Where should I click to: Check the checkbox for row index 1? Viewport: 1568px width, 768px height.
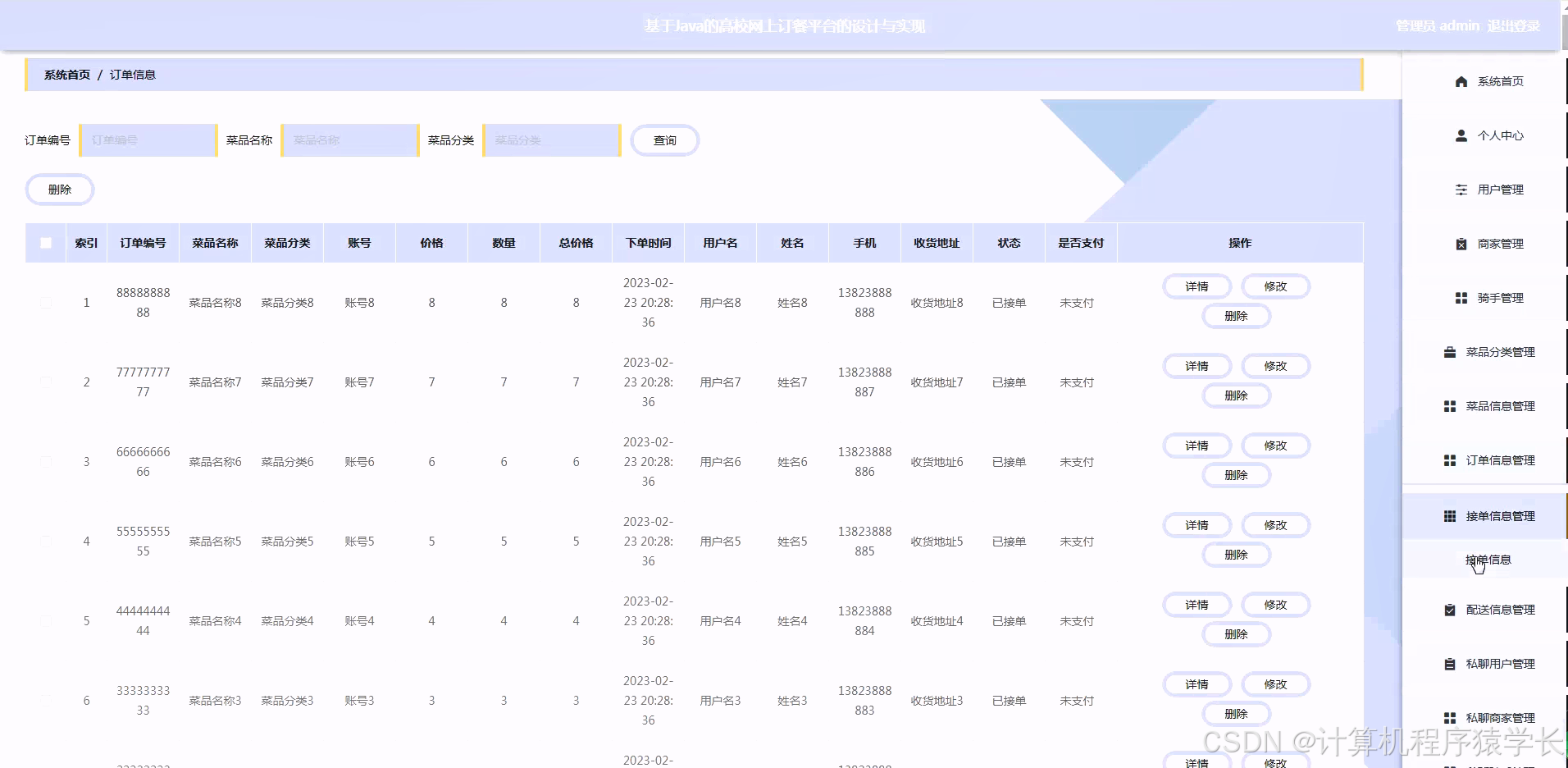coord(46,303)
